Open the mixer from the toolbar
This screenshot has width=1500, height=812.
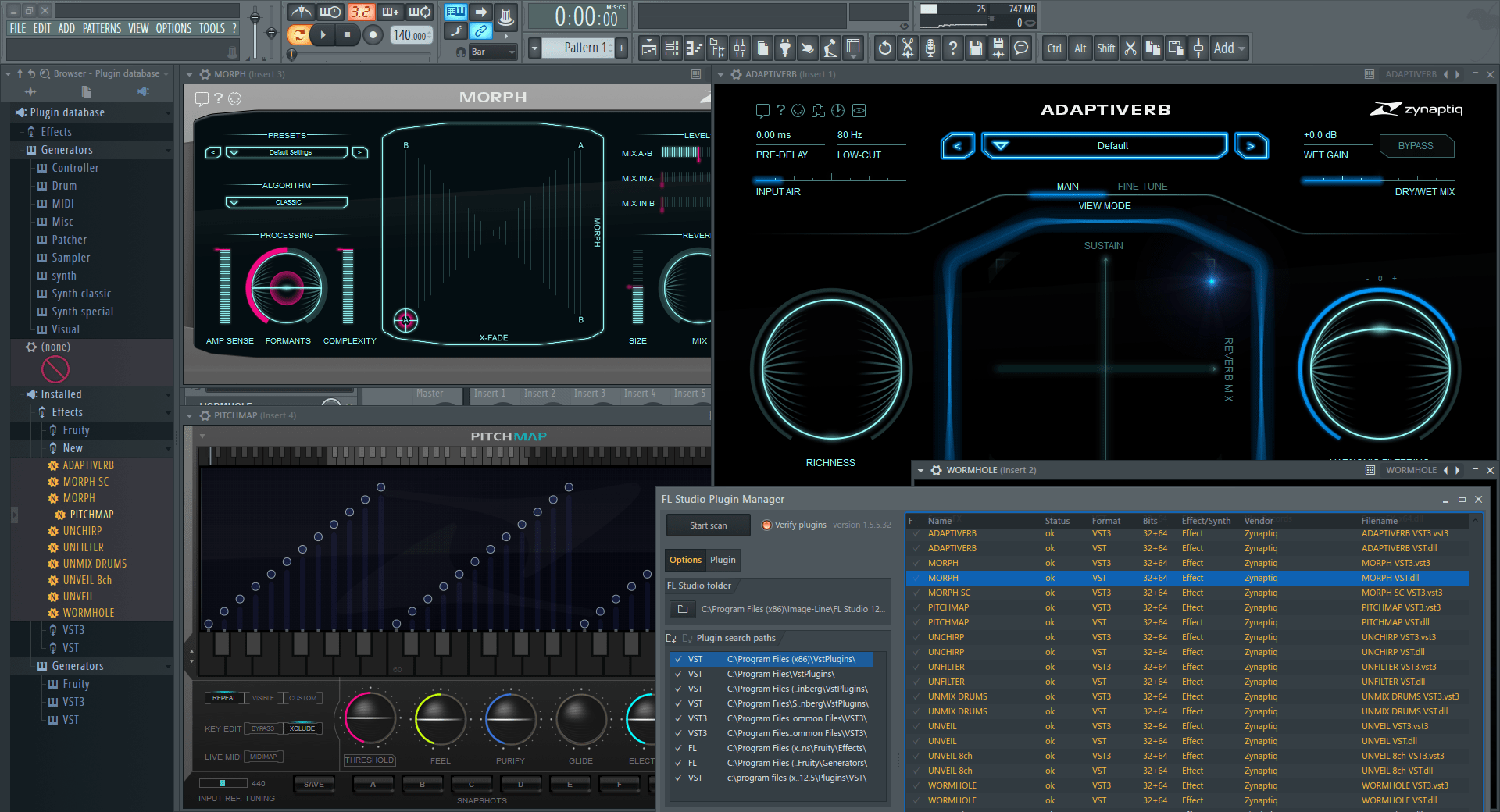point(739,48)
